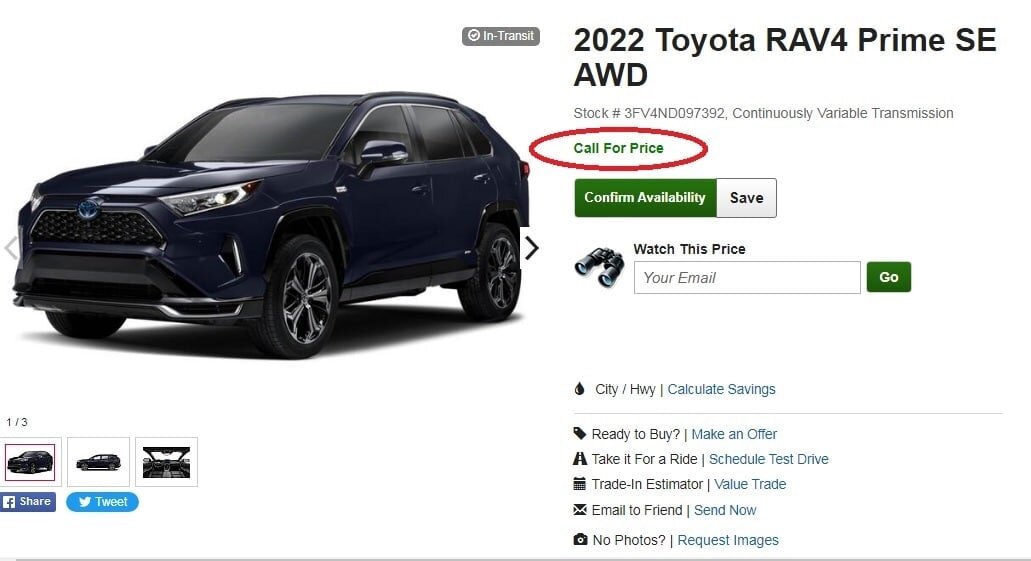Select the side-view car thumbnail
The image size is (1031, 561).
point(99,462)
